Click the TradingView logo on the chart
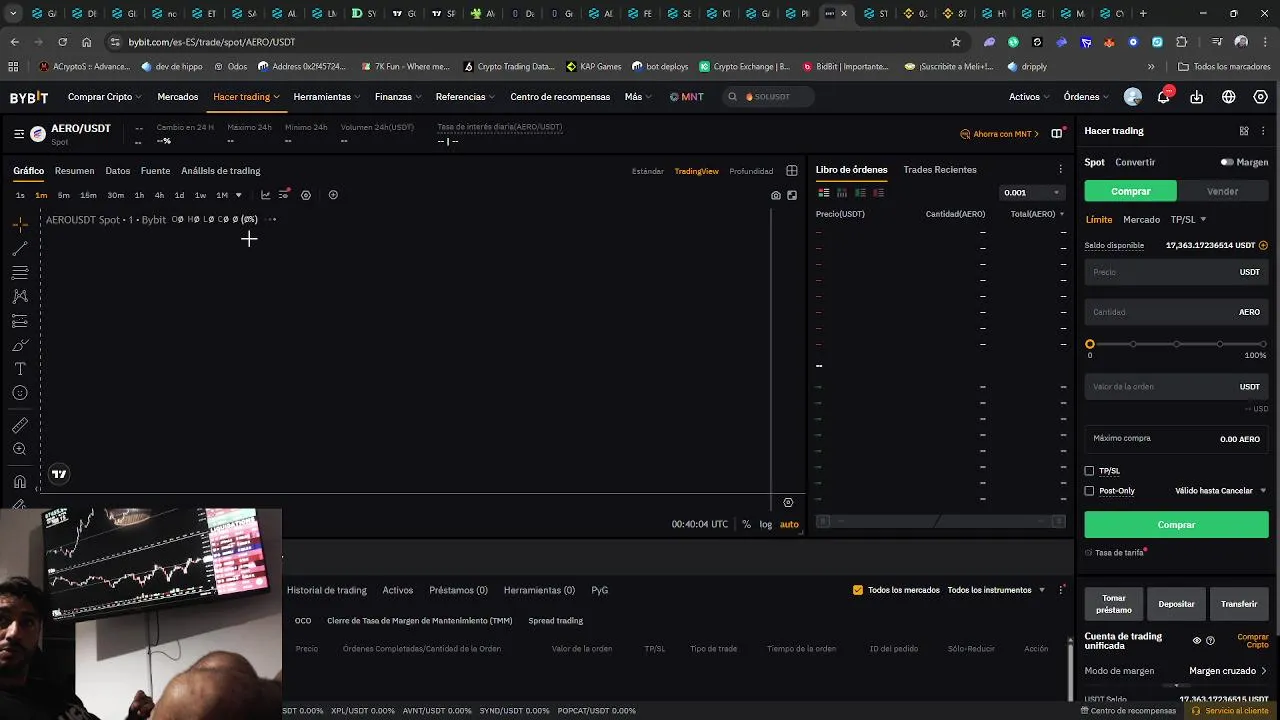This screenshot has height=720, width=1280. (x=59, y=474)
